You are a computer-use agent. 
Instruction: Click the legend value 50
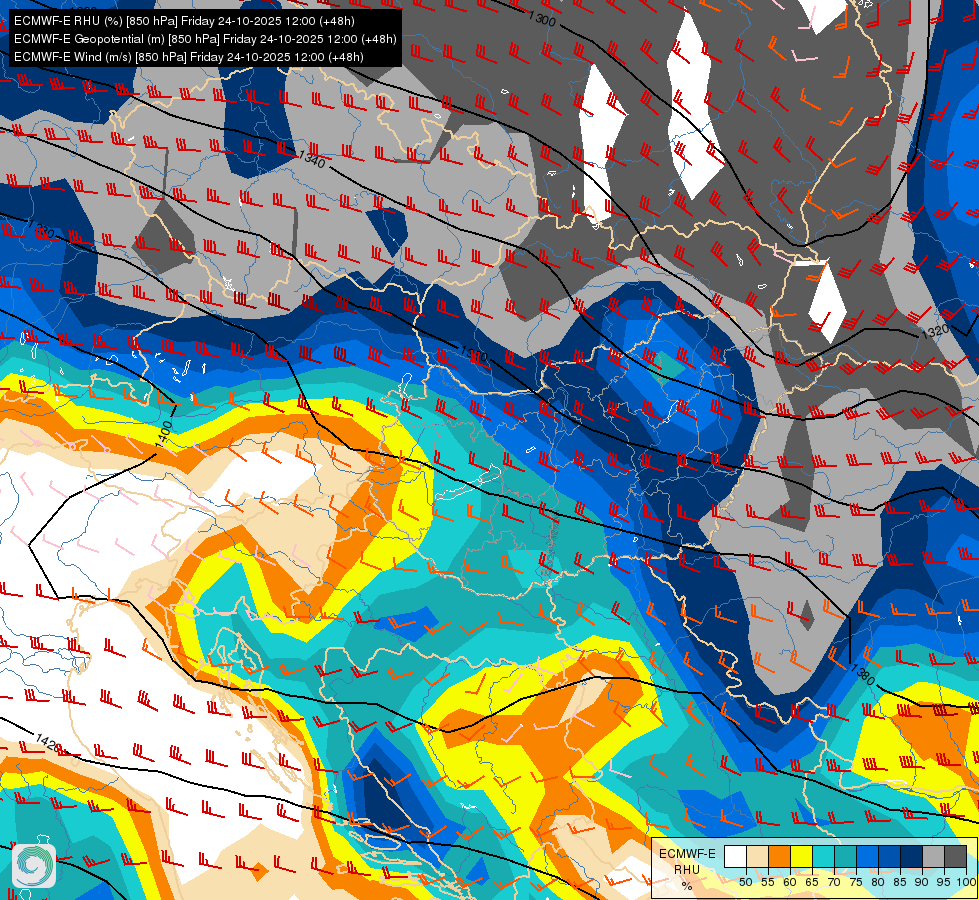746,882
